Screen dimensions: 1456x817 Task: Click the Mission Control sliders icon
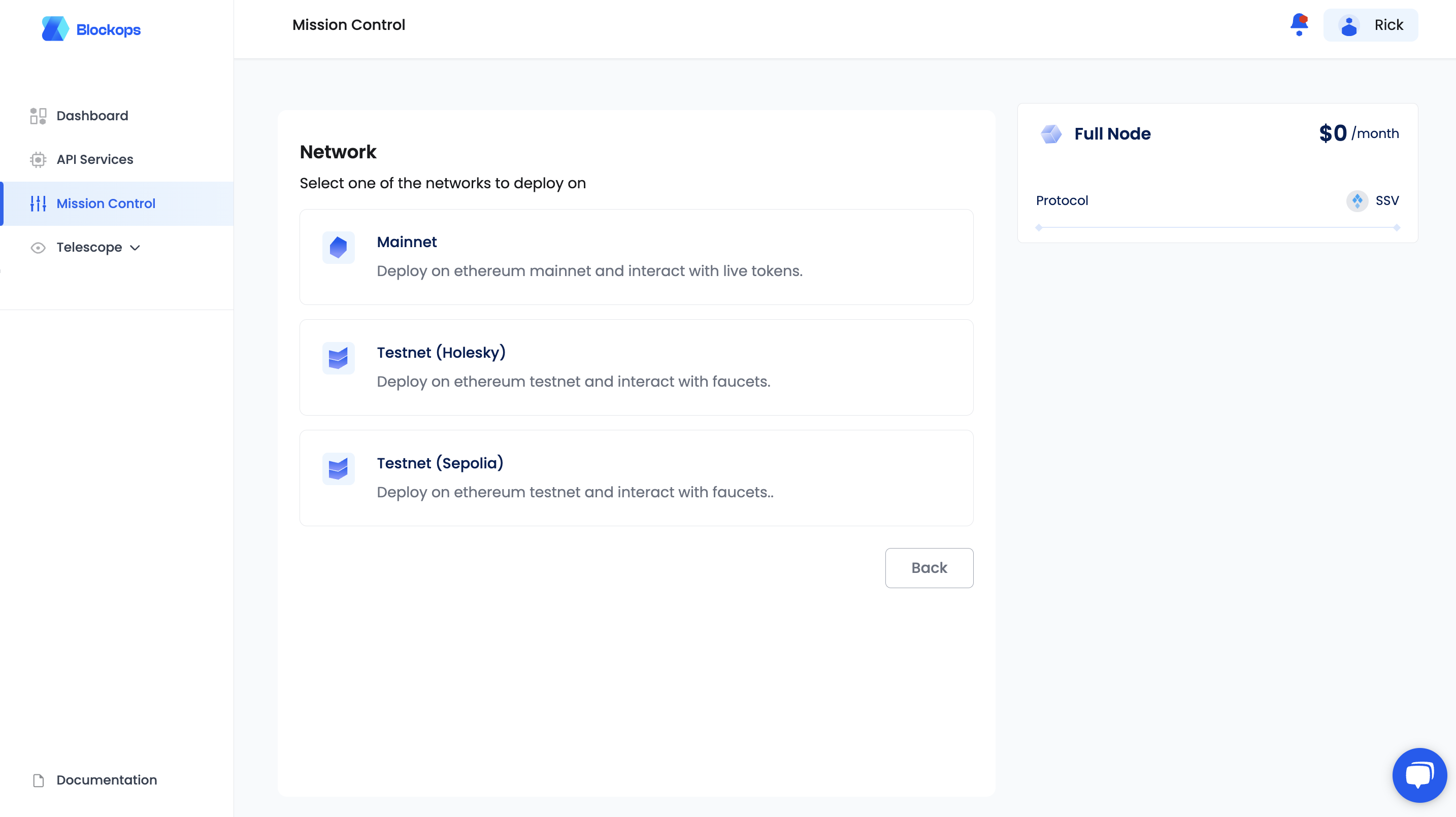(x=38, y=203)
